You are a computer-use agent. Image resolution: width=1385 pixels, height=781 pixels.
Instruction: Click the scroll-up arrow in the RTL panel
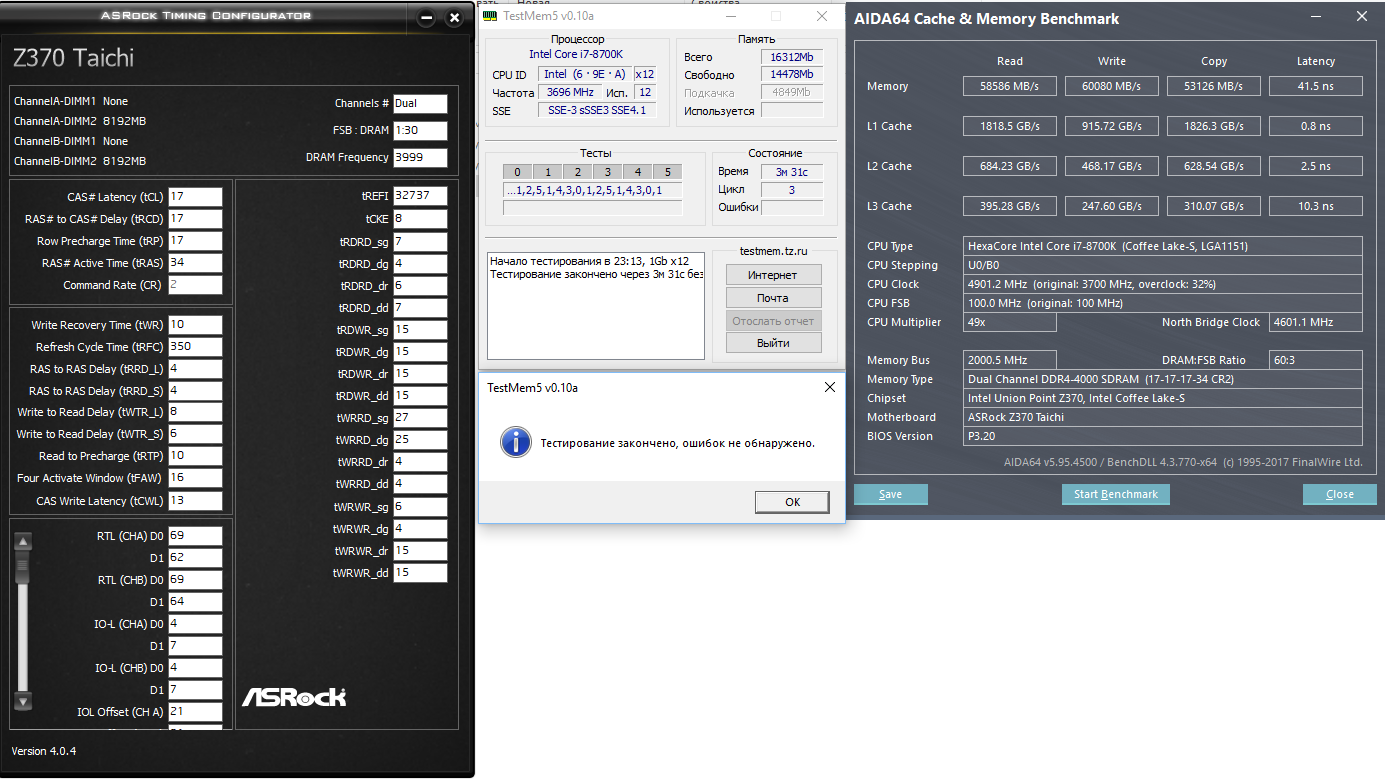pyautogui.click(x=24, y=542)
